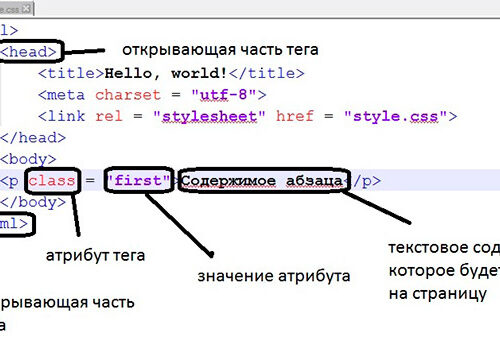Click the "utf-8" attribute value
This screenshot has width=500, height=360.
(224, 95)
